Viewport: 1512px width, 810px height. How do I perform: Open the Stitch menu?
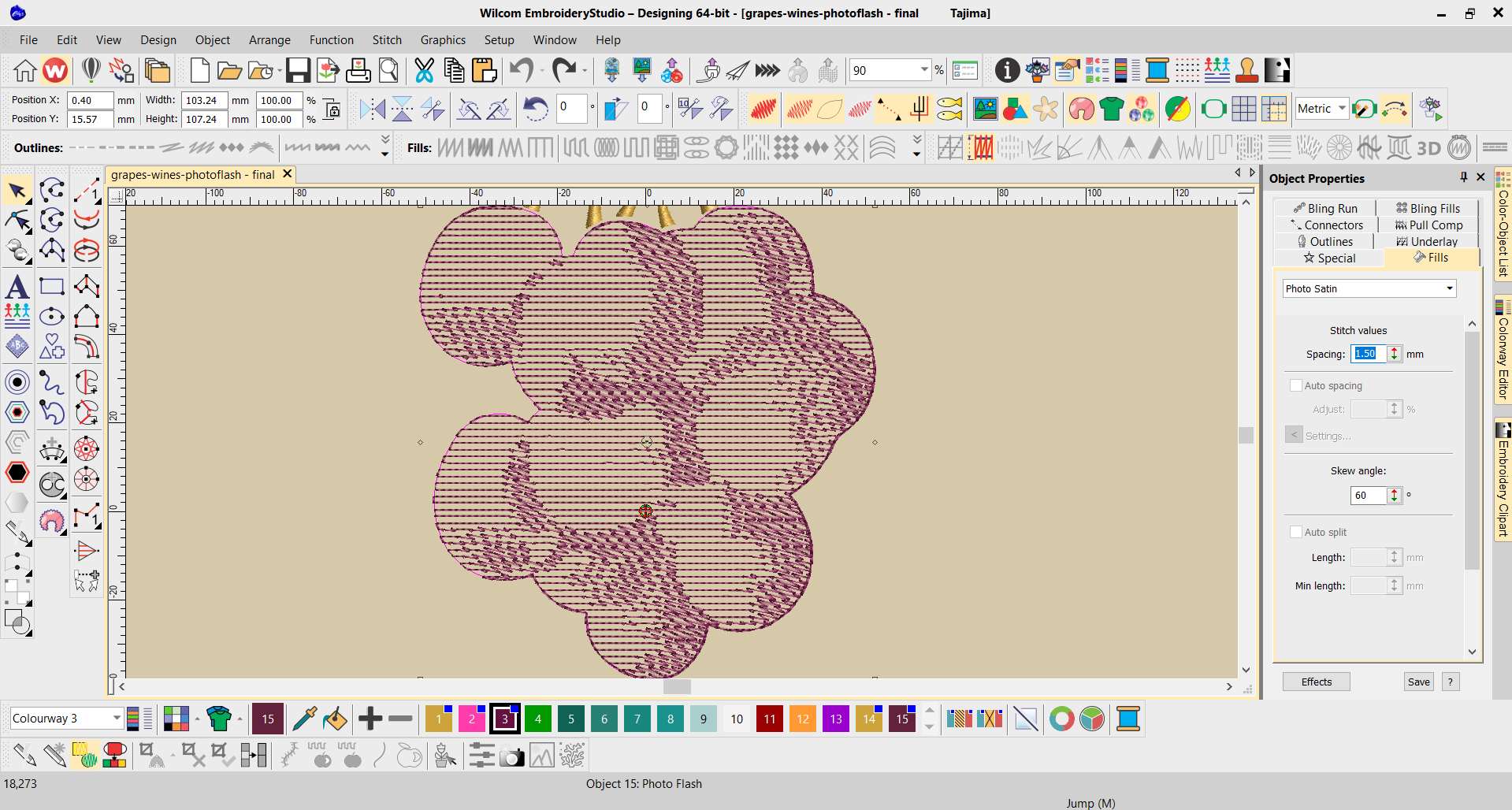click(x=387, y=40)
